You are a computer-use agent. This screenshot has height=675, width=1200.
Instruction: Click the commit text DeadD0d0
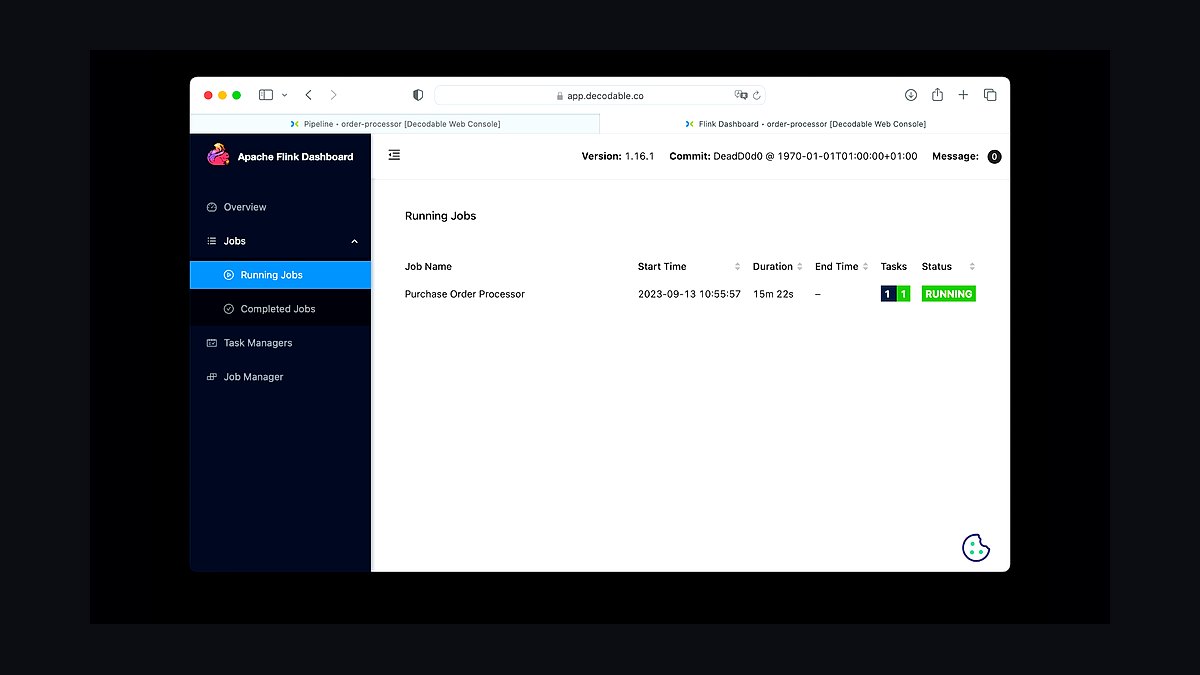point(738,157)
